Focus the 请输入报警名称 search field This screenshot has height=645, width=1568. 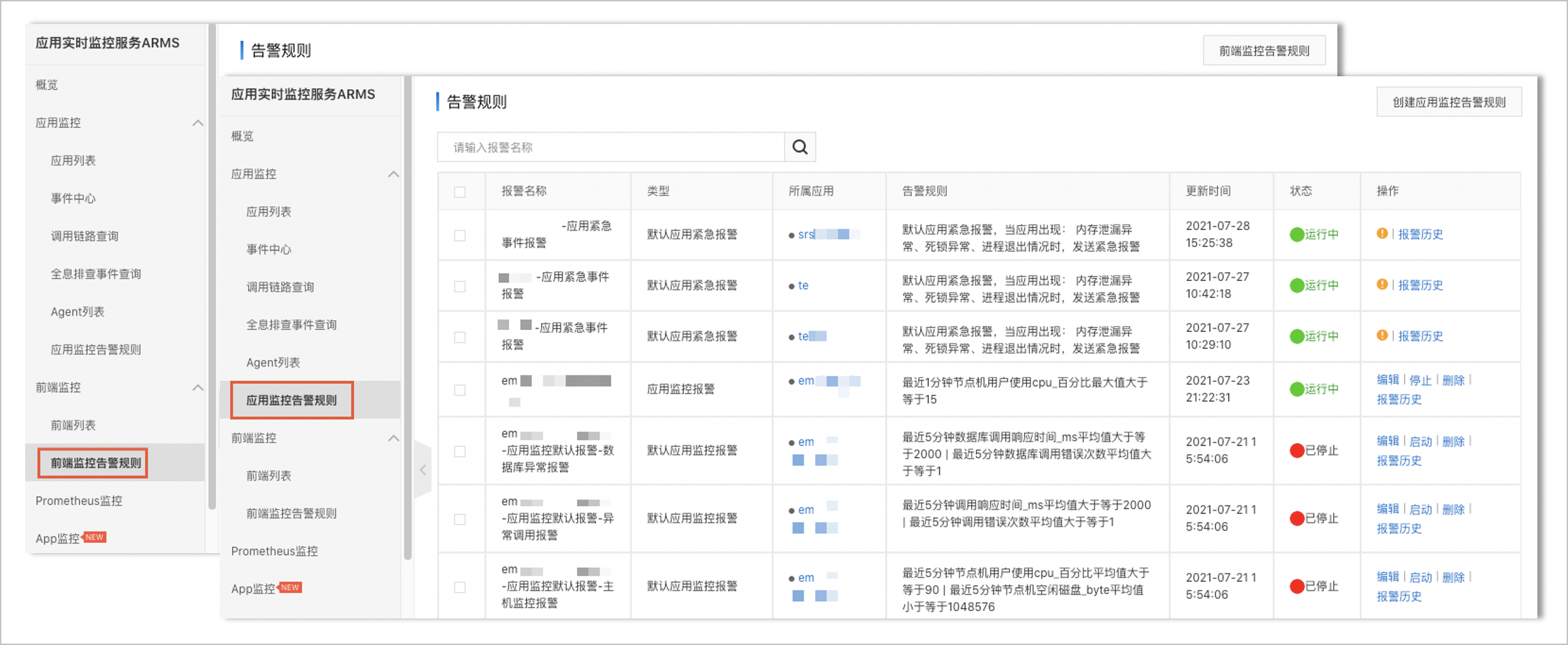pyautogui.click(x=610, y=147)
